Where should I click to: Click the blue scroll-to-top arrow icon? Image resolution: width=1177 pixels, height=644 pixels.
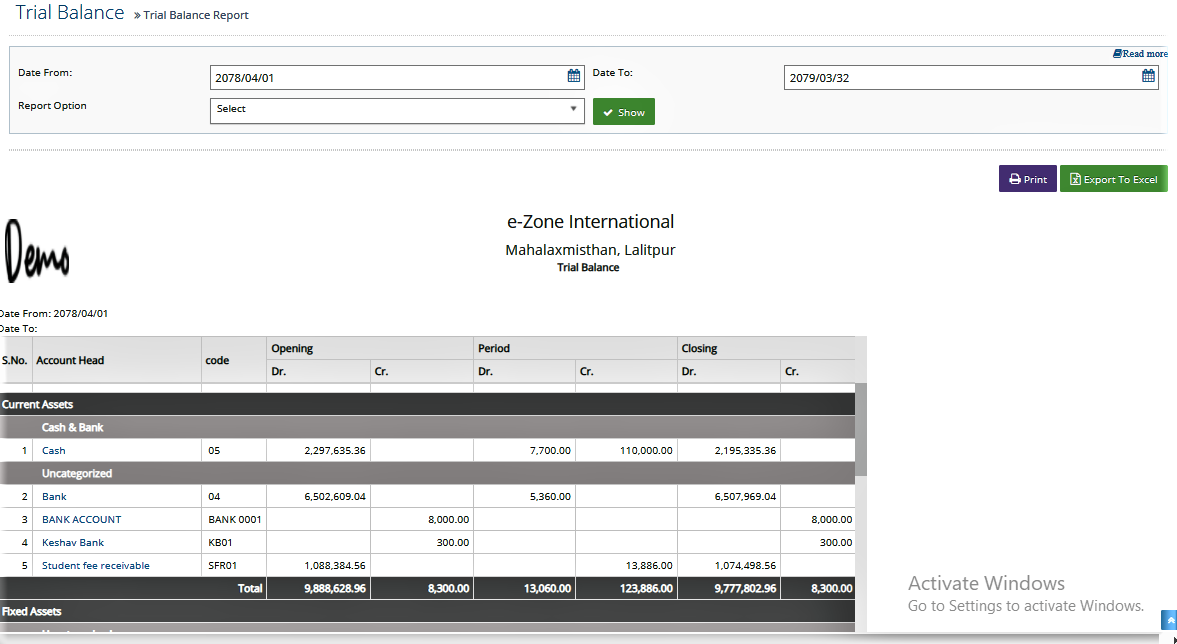pyautogui.click(x=1169, y=620)
